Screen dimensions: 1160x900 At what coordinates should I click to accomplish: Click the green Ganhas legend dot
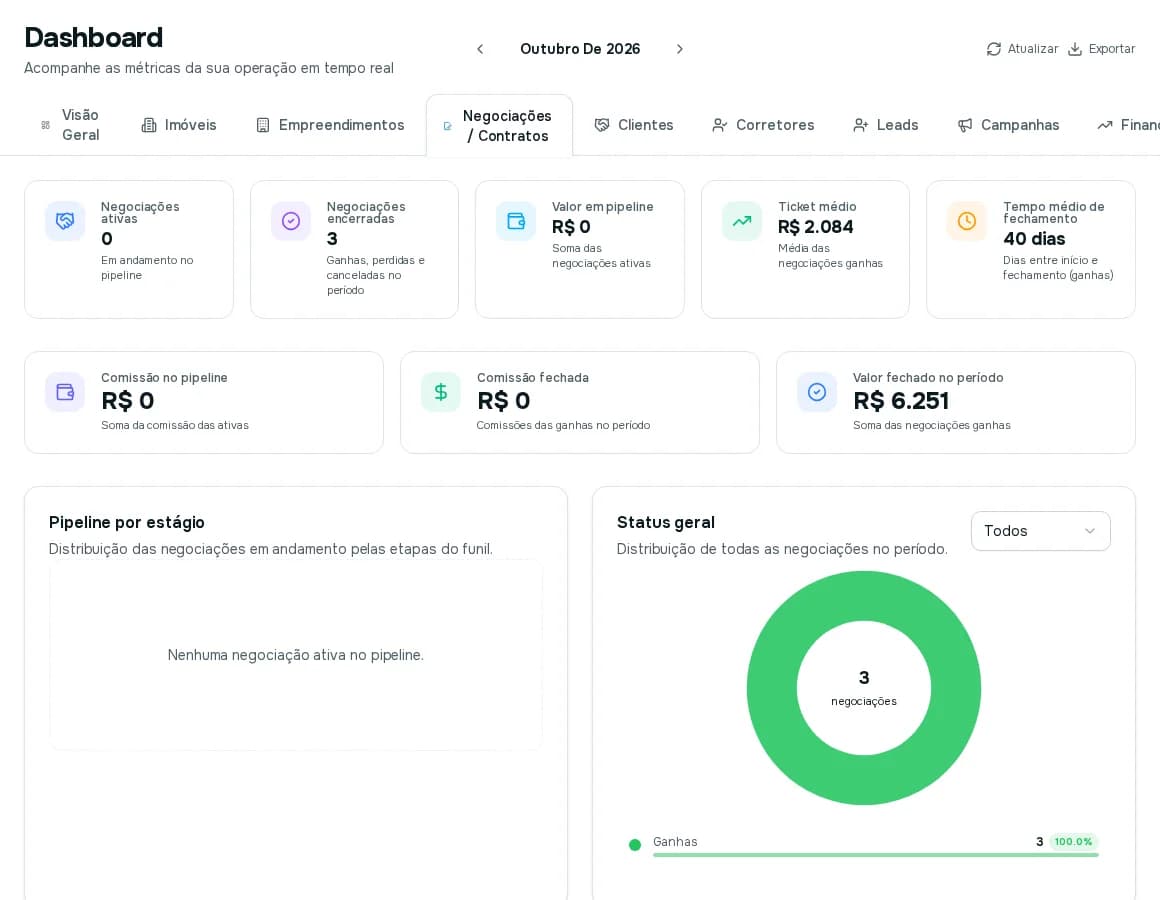coord(635,845)
